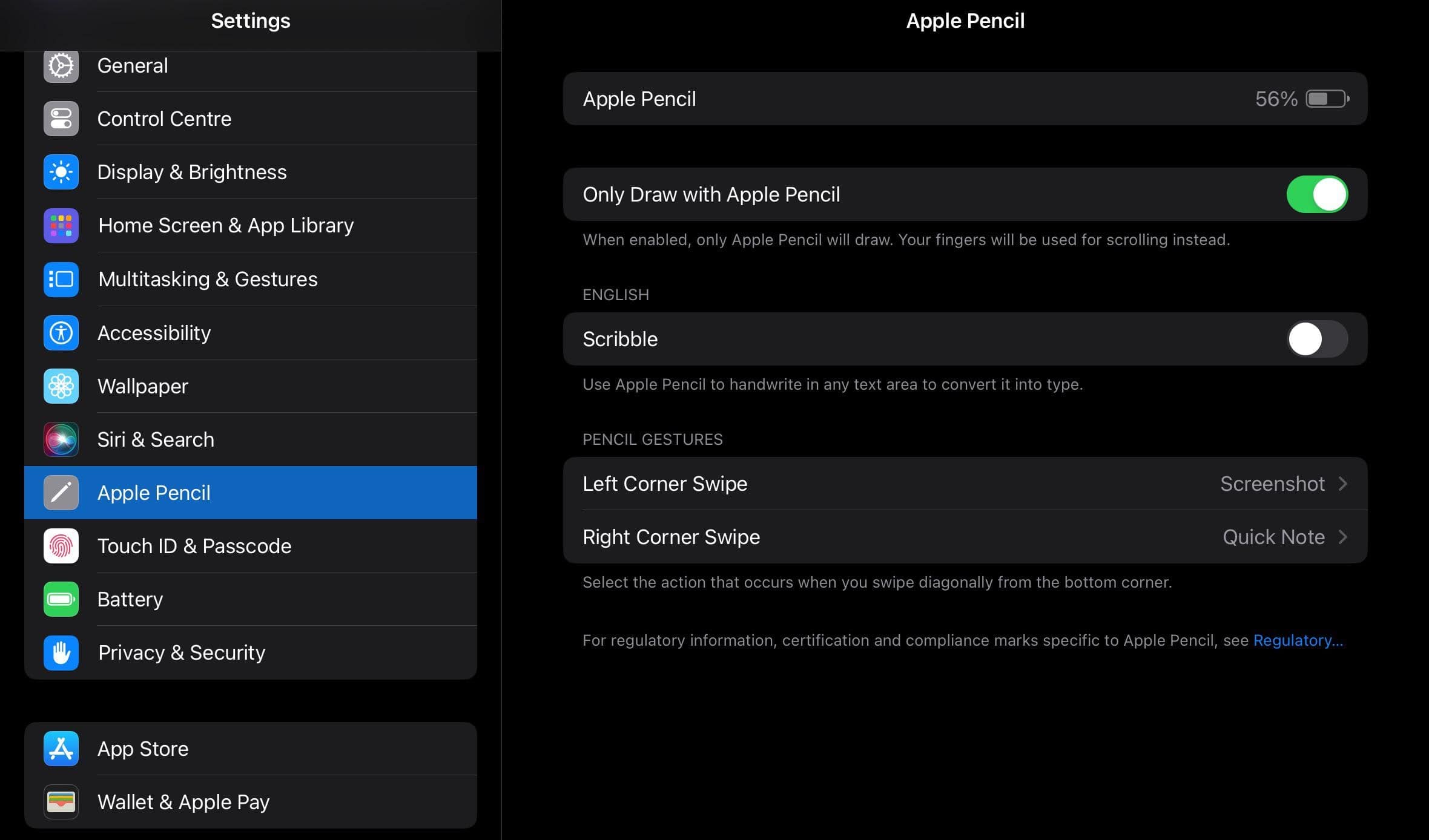This screenshot has width=1429, height=840.
Task: Click the Apple Pencil battery level icon
Action: (1327, 99)
